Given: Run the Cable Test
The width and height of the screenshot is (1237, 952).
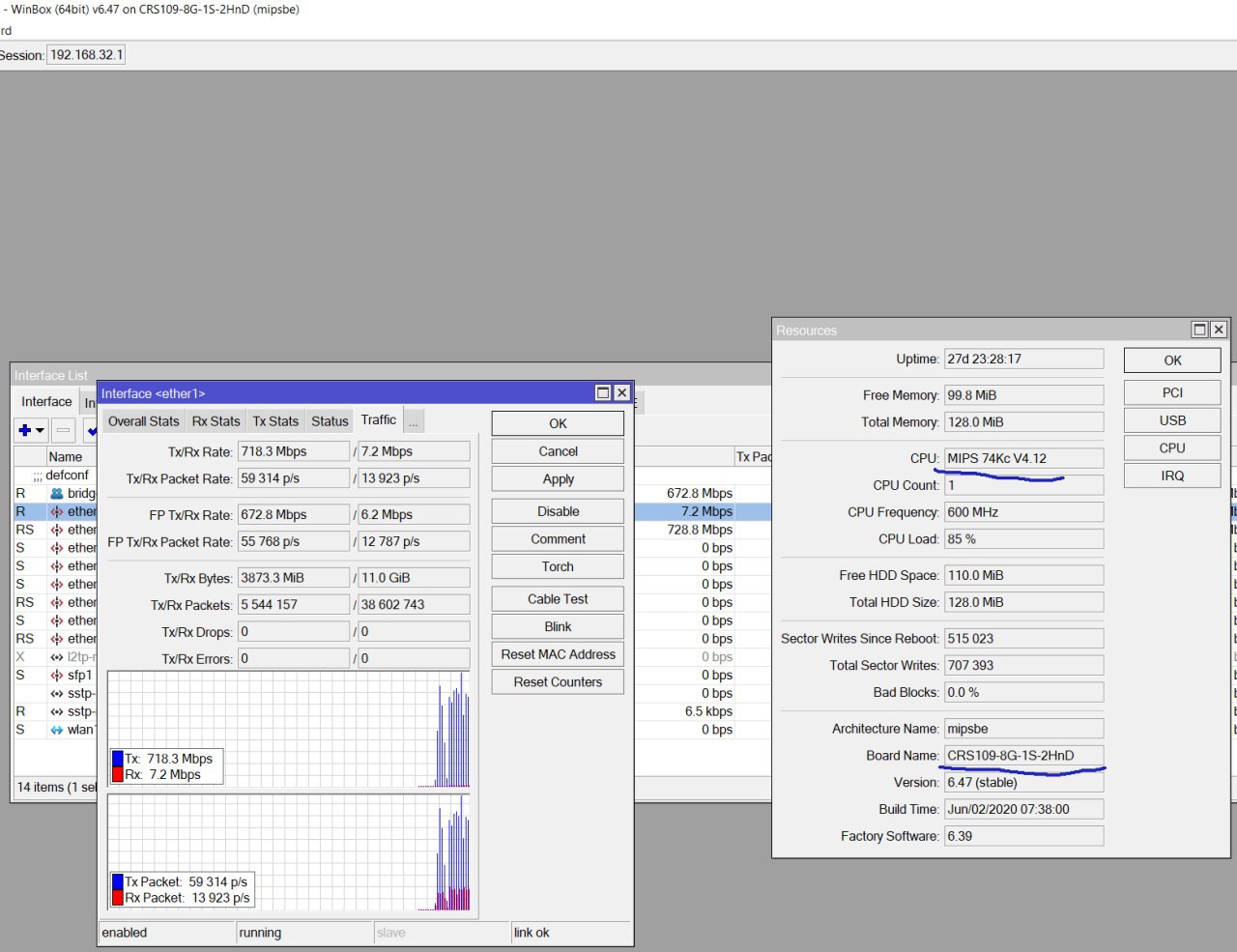Looking at the screenshot, I should (x=558, y=599).
